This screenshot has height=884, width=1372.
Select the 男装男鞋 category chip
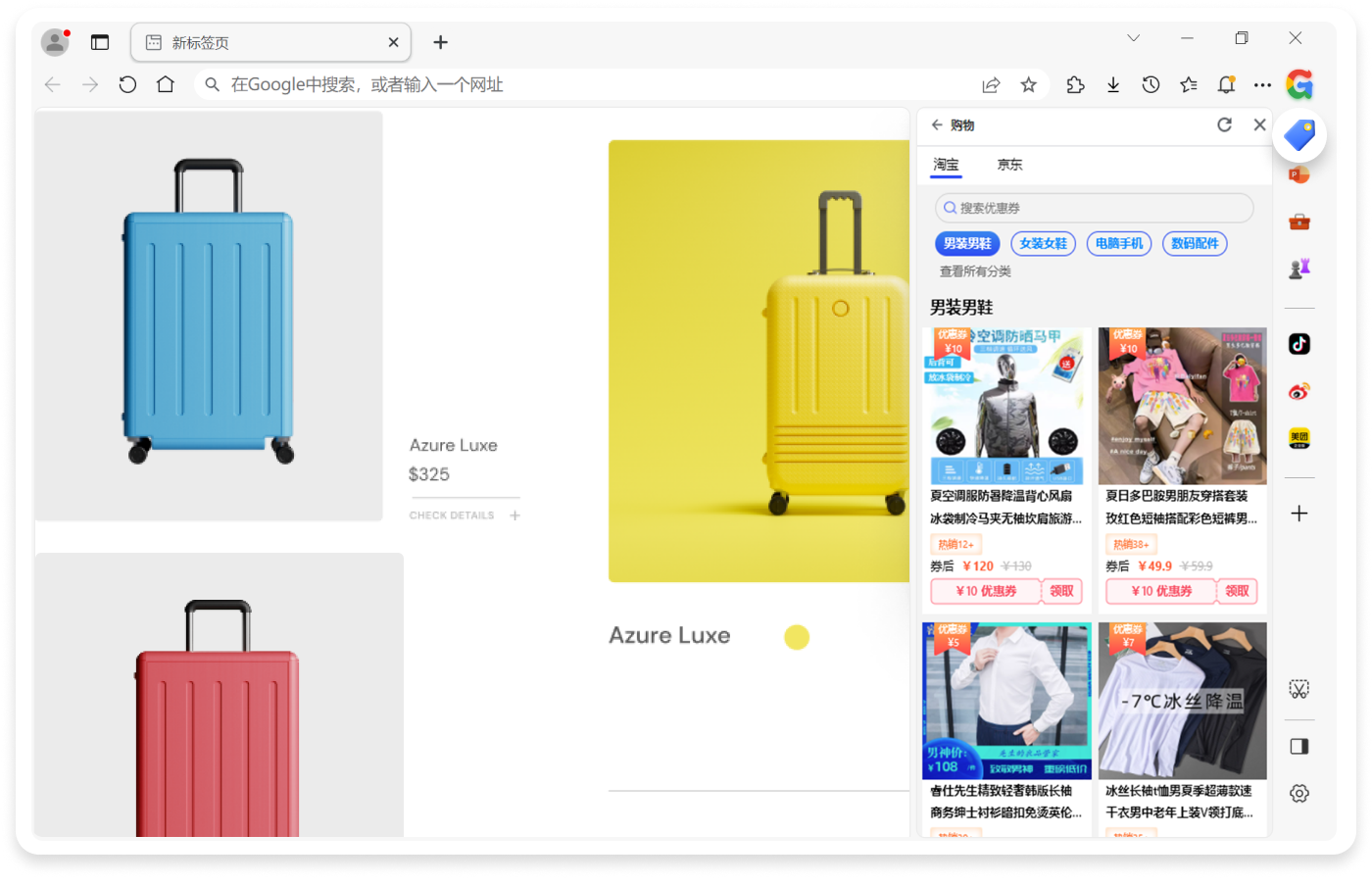967,244
